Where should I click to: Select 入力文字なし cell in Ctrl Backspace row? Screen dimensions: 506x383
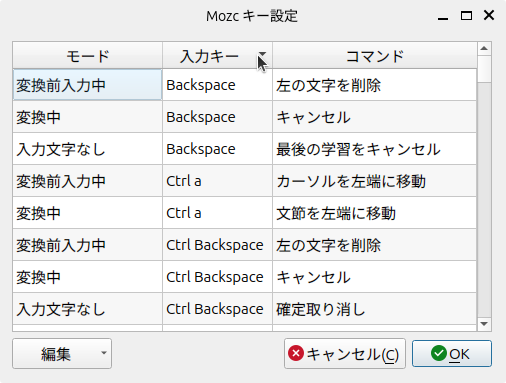pyautogui.click(x=88, y=309)
